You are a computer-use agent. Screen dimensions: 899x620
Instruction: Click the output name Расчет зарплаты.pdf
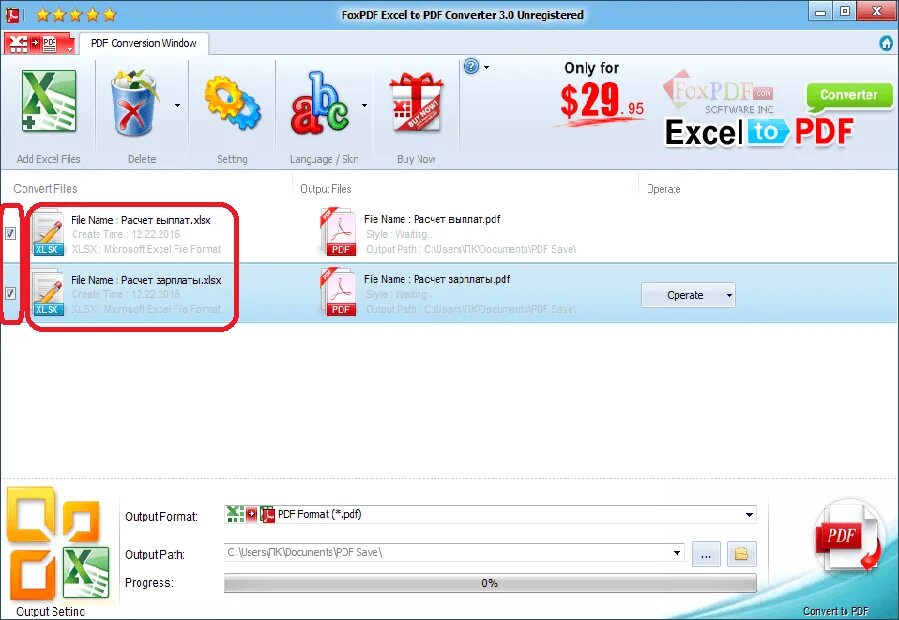(x=462, y=279)
